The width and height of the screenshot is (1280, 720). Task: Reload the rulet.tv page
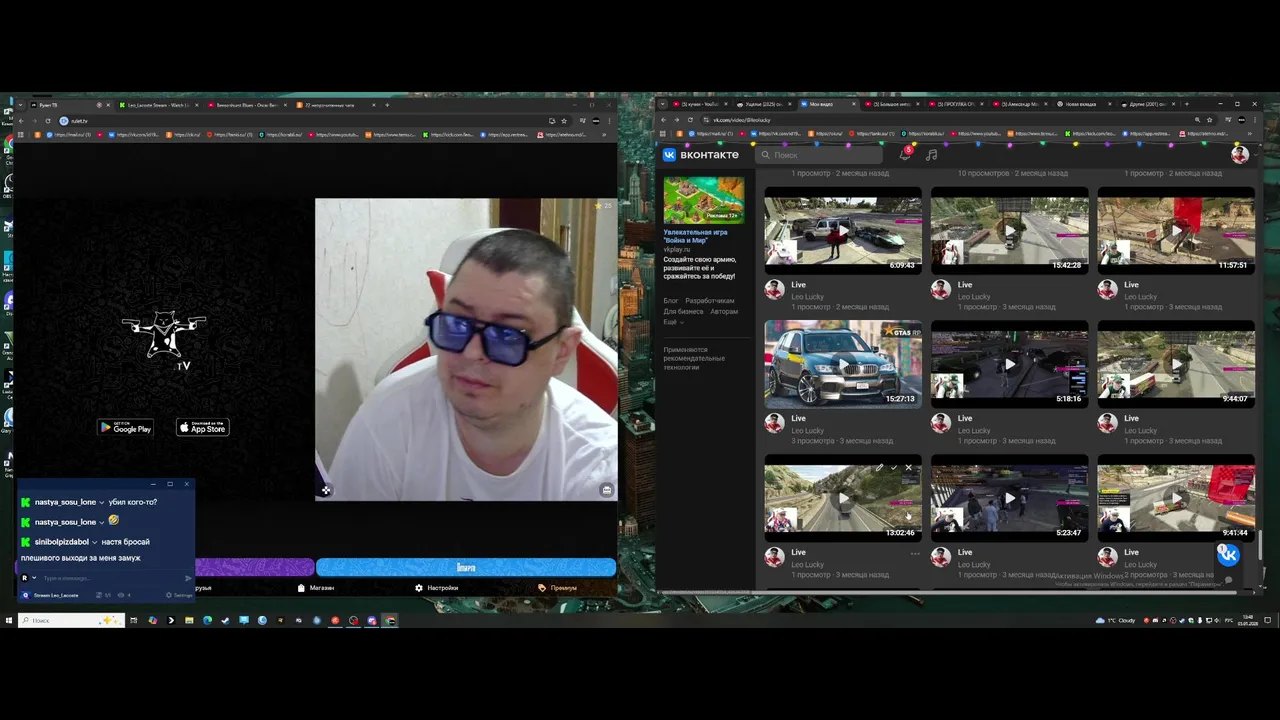(47, 121)
